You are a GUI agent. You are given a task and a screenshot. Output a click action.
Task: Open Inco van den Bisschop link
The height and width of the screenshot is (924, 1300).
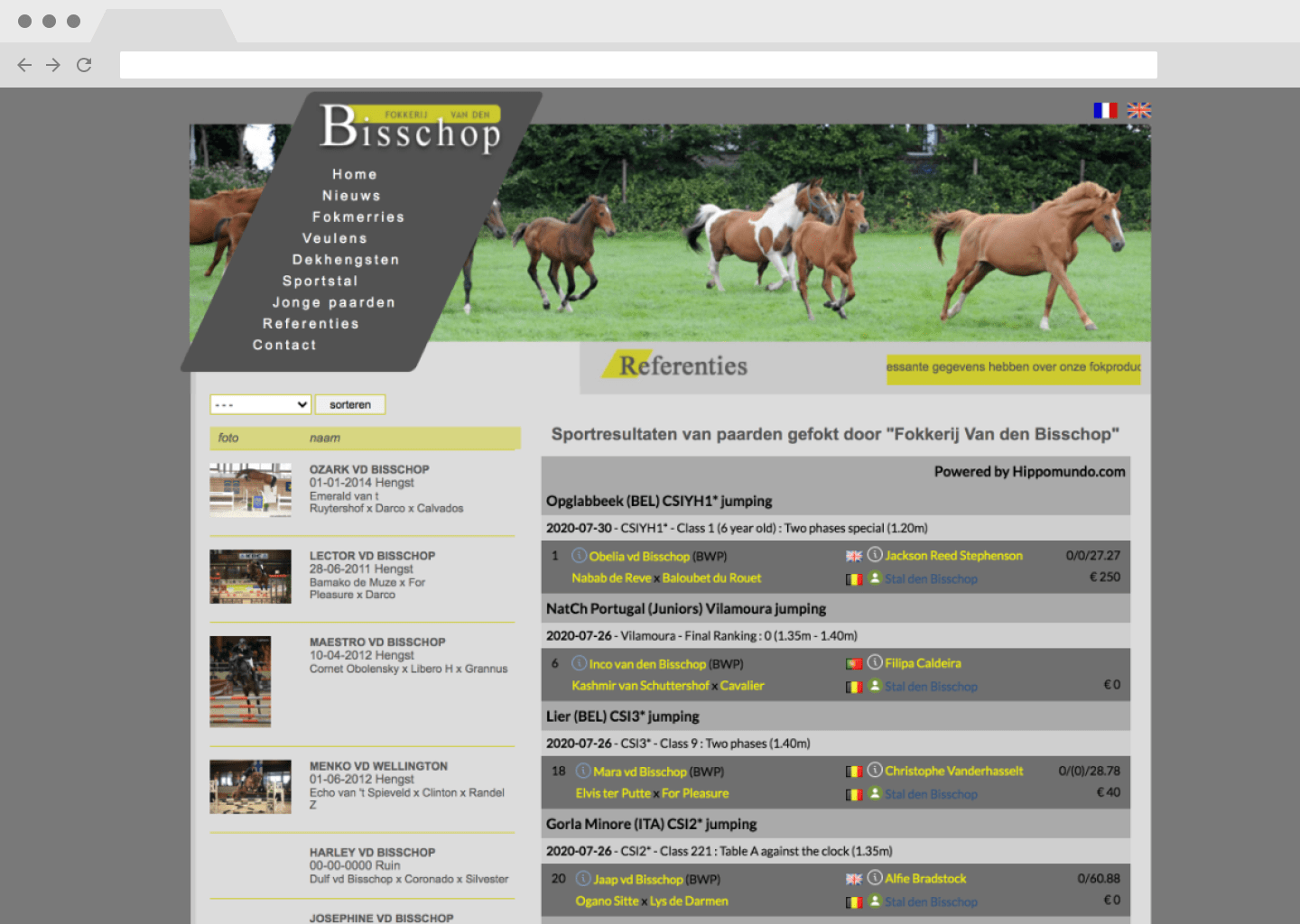pos(647,663)
